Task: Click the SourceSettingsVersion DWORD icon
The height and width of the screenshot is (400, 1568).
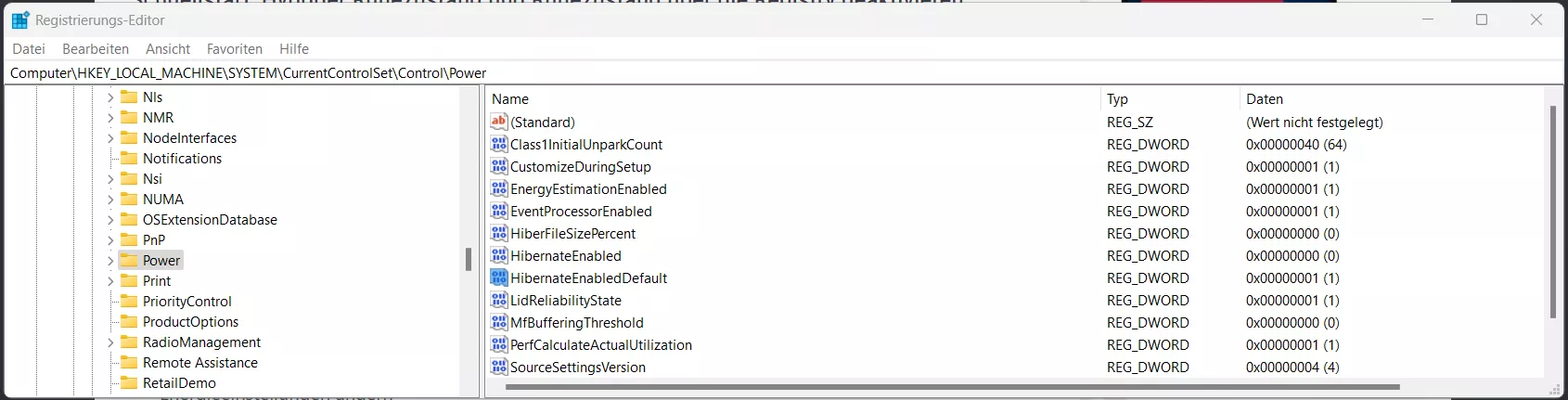Action: coord(499,367)
